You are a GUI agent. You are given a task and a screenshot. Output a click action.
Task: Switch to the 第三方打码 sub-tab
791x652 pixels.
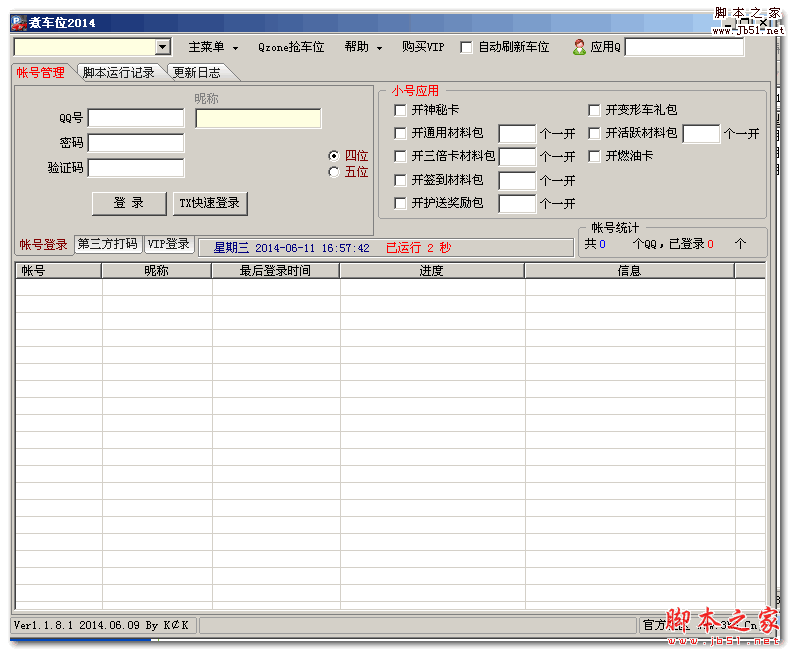[x=107, y=244]
